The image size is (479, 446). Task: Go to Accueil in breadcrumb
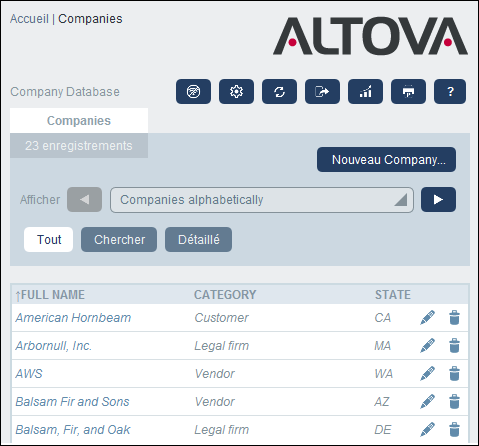(29, 19)
